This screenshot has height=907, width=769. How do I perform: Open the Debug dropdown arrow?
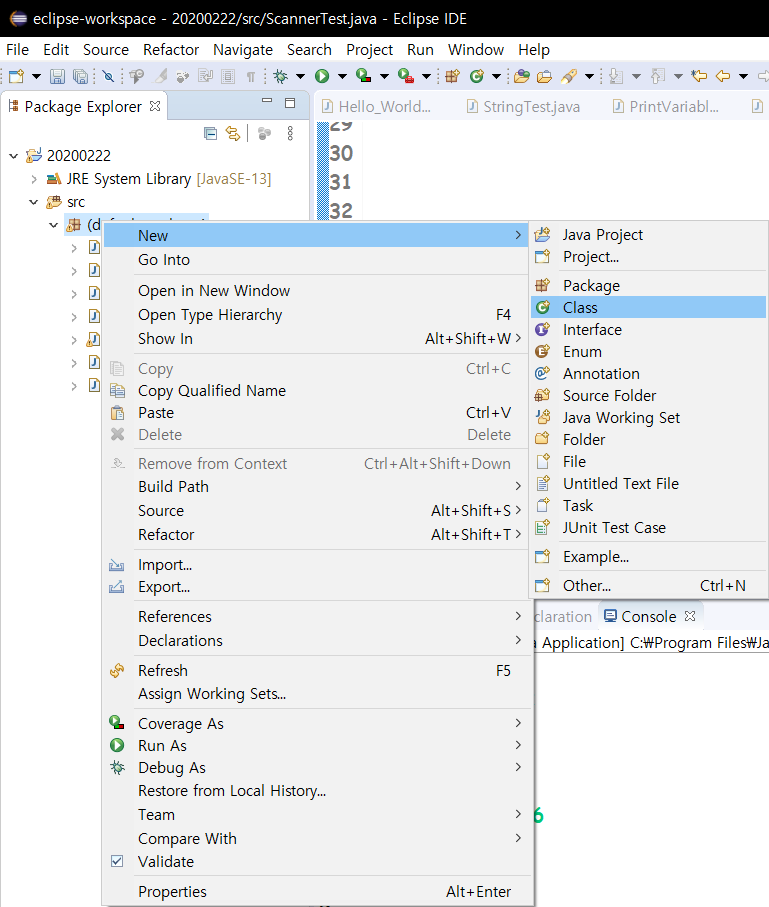[300, 76]
